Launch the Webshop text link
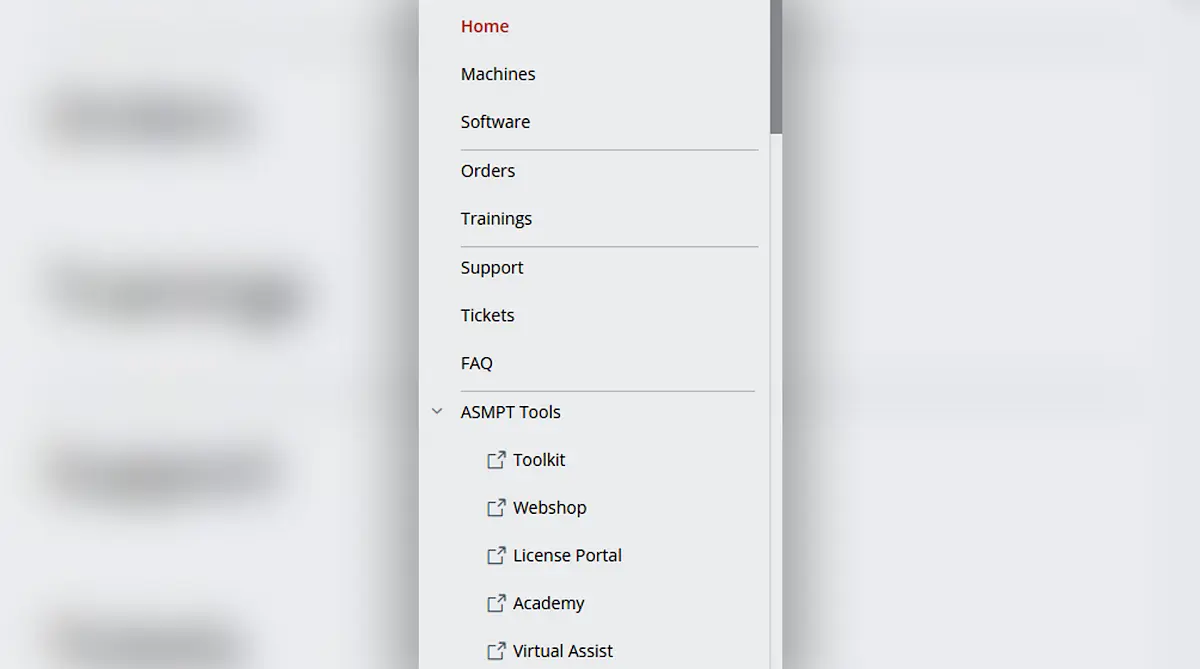The width and height of the screenshot is (1200, 669). pos(550,508)
